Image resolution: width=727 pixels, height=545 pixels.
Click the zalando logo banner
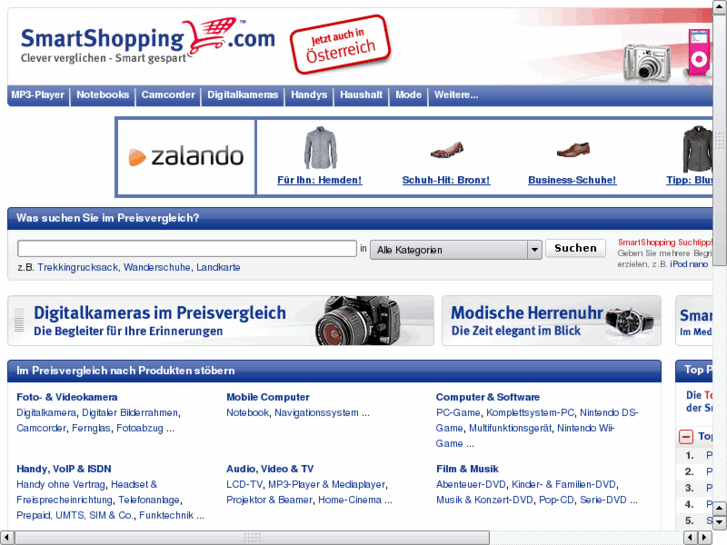186,157
